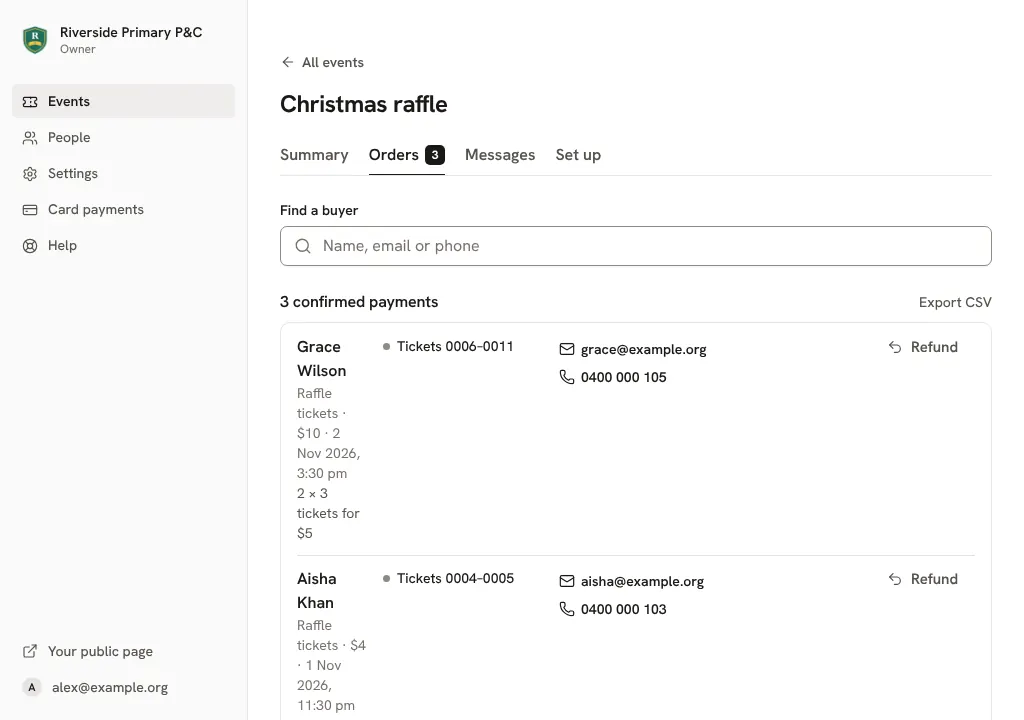Viewport: 1024px width, 720px height.
Task: Click the refund arrow icon for Grace Wilson
Action: click(895, 347)
